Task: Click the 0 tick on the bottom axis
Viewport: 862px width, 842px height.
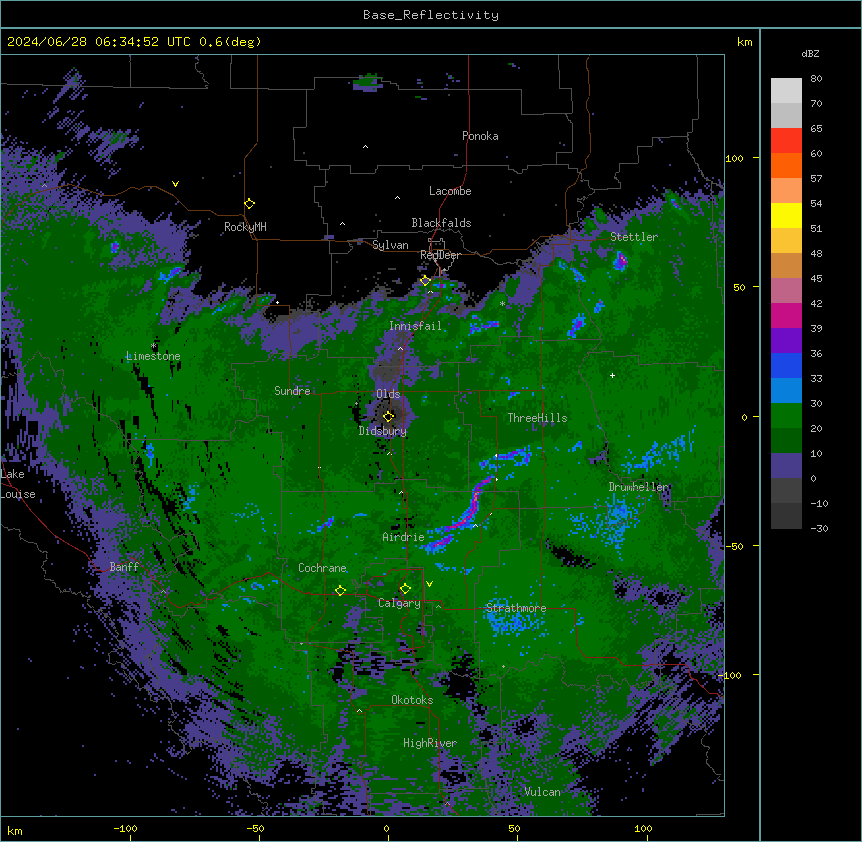Action: point(386,828)
